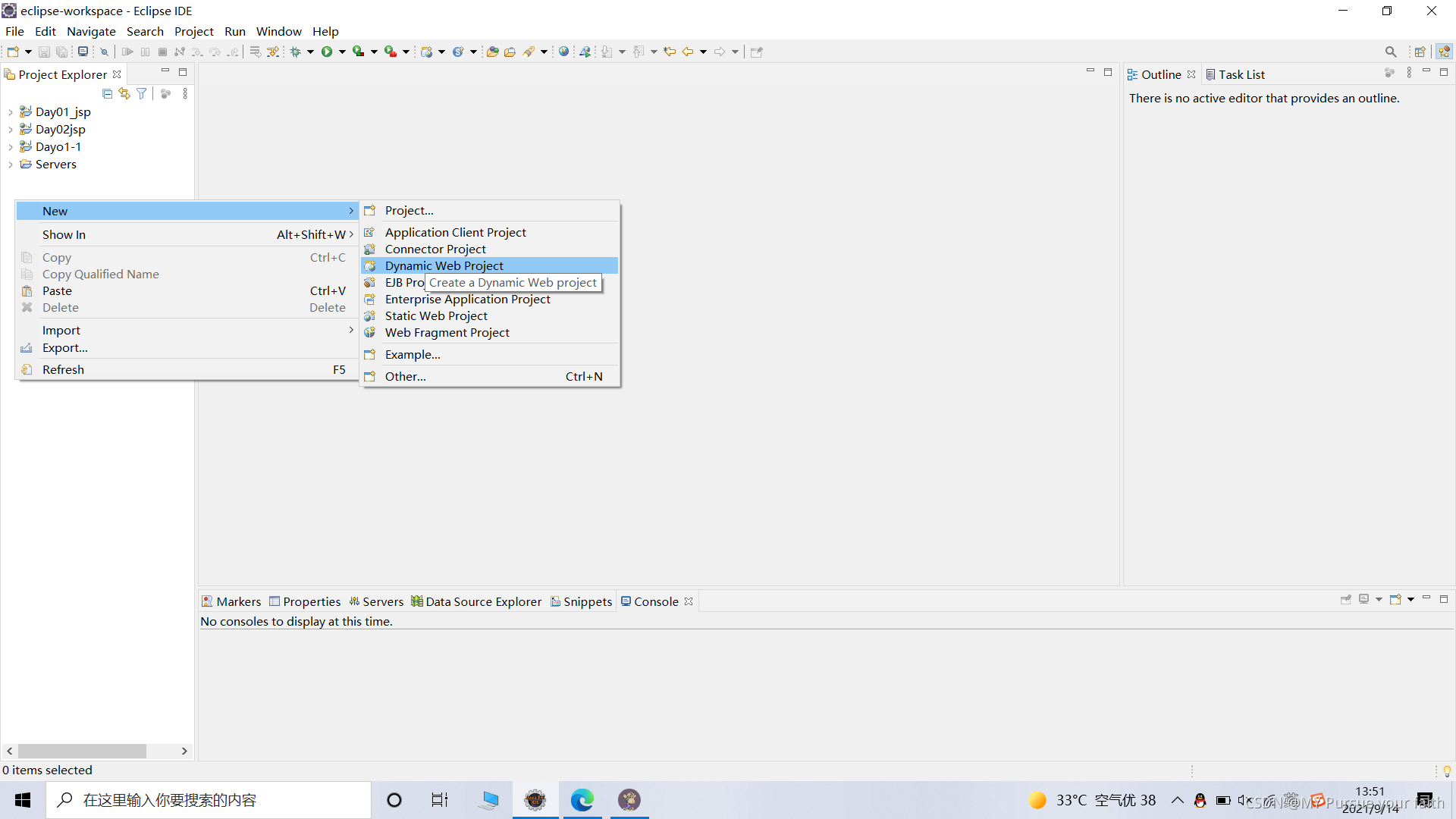Expand the Day01_jsp project node
The width and height of the screenshot is (1456, 819).
click(x=11, y=112)
